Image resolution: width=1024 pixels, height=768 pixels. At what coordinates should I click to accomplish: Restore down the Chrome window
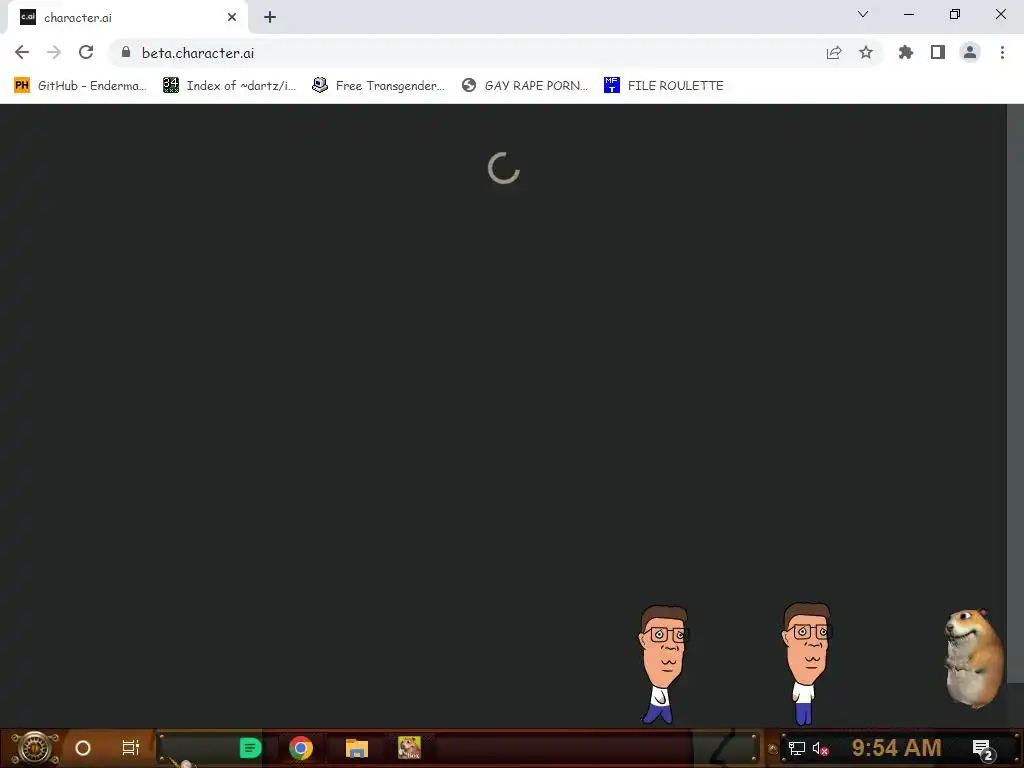tap(955, 14)
